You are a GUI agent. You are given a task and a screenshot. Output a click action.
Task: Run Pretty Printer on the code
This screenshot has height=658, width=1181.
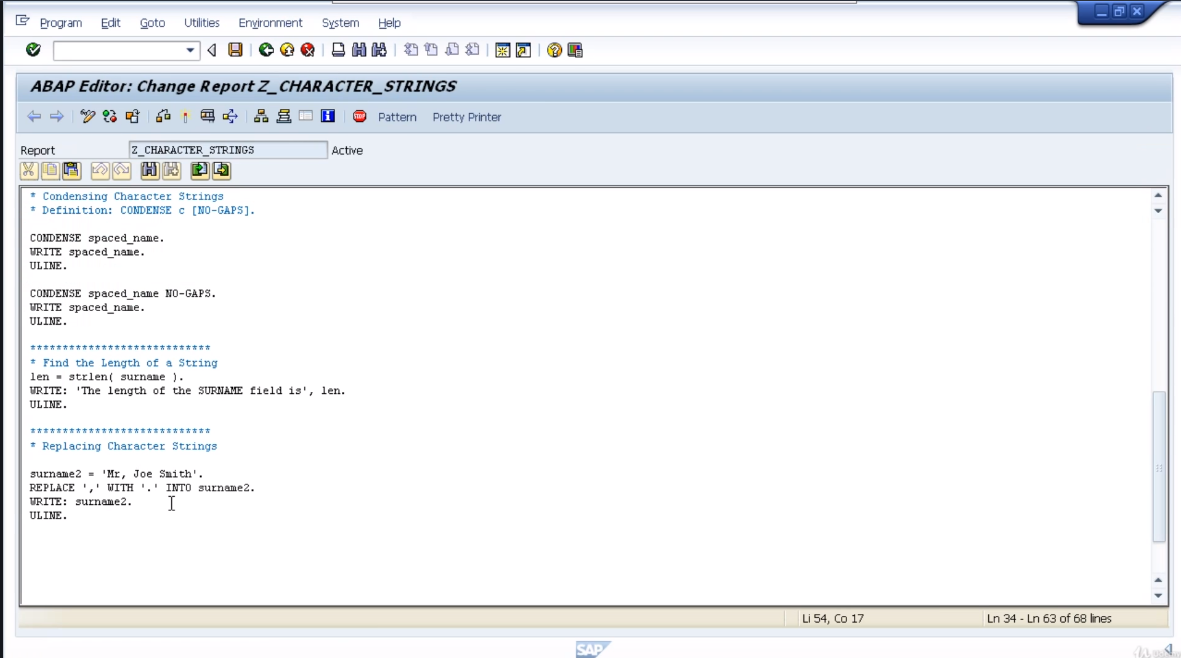(466, 117)
